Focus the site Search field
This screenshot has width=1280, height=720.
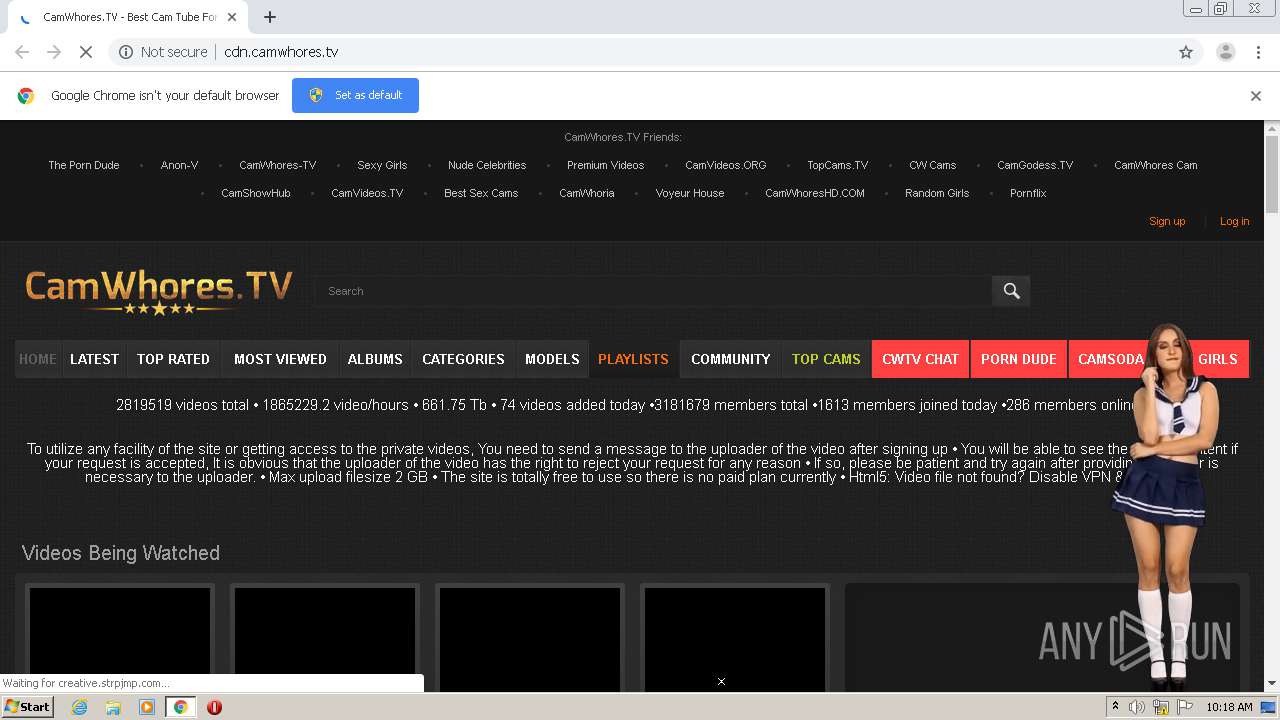pyautogui.click(x=653, y=291)
